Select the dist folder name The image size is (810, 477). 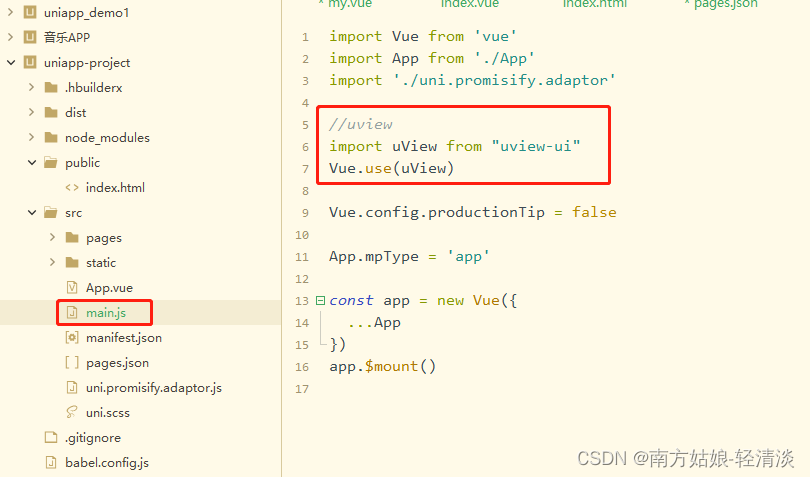pyautogui.click(x=75, y=112)
